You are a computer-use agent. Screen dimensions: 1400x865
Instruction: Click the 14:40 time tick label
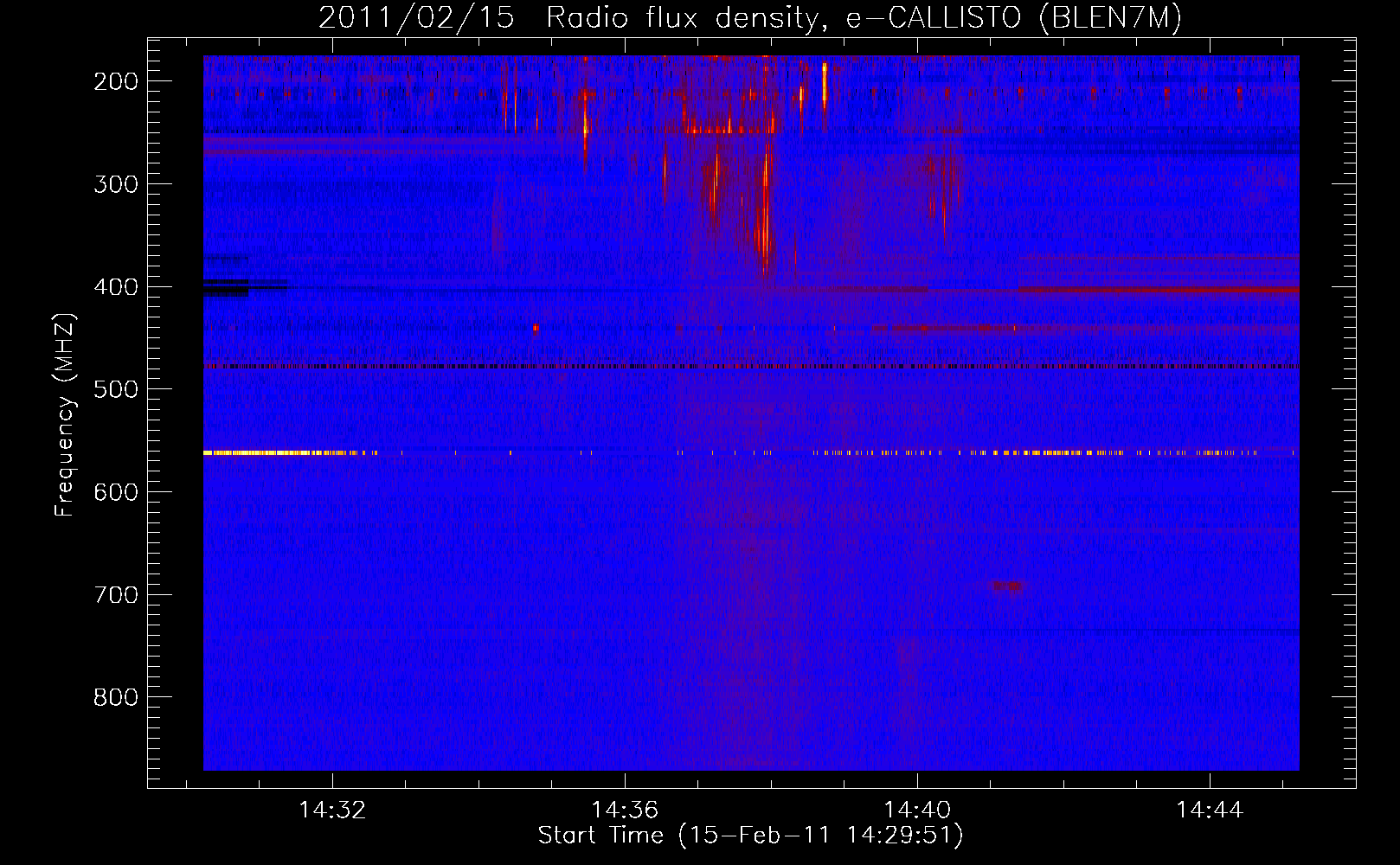point(917,811)
